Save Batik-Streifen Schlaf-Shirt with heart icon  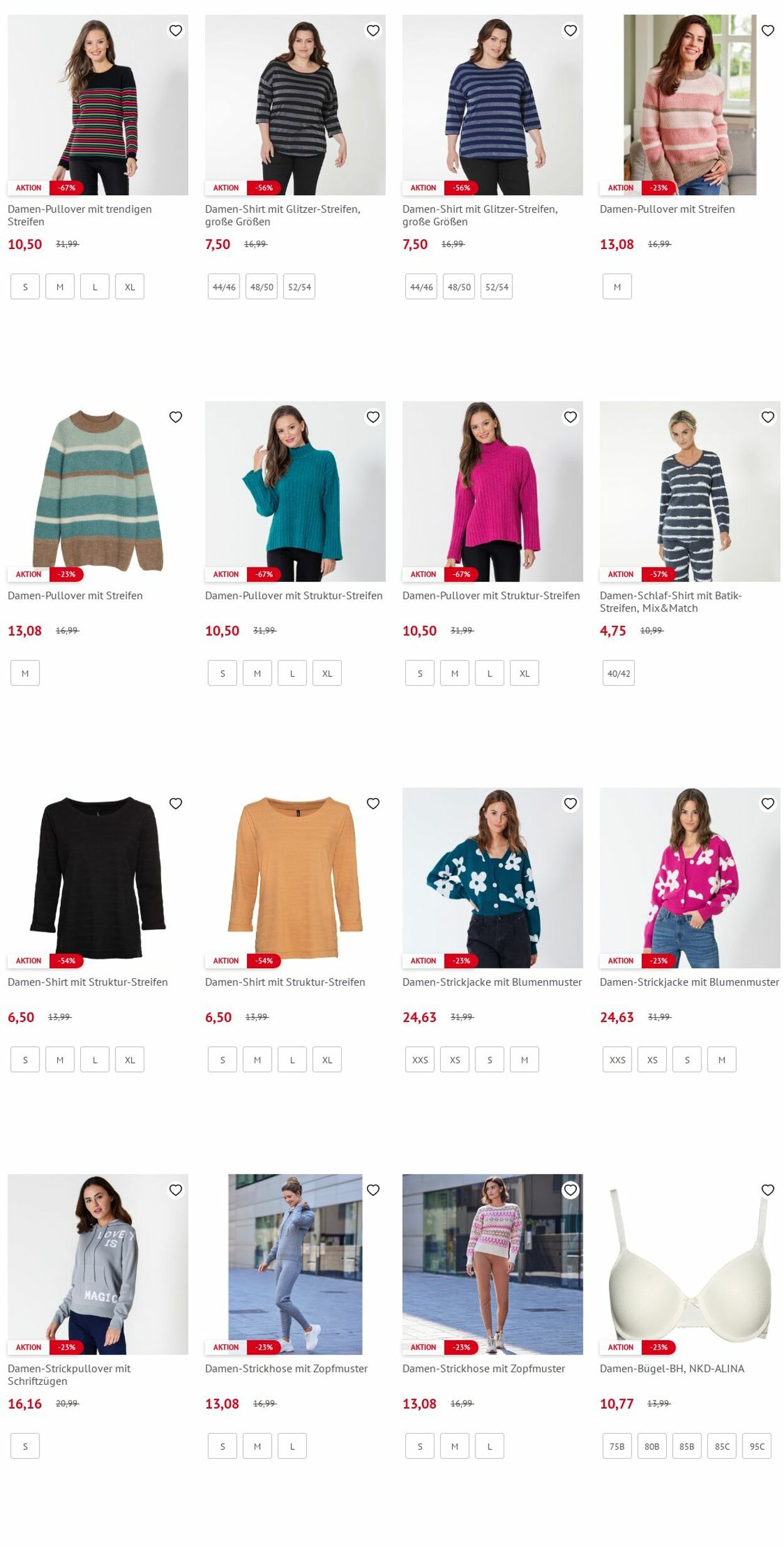point(768,417)
